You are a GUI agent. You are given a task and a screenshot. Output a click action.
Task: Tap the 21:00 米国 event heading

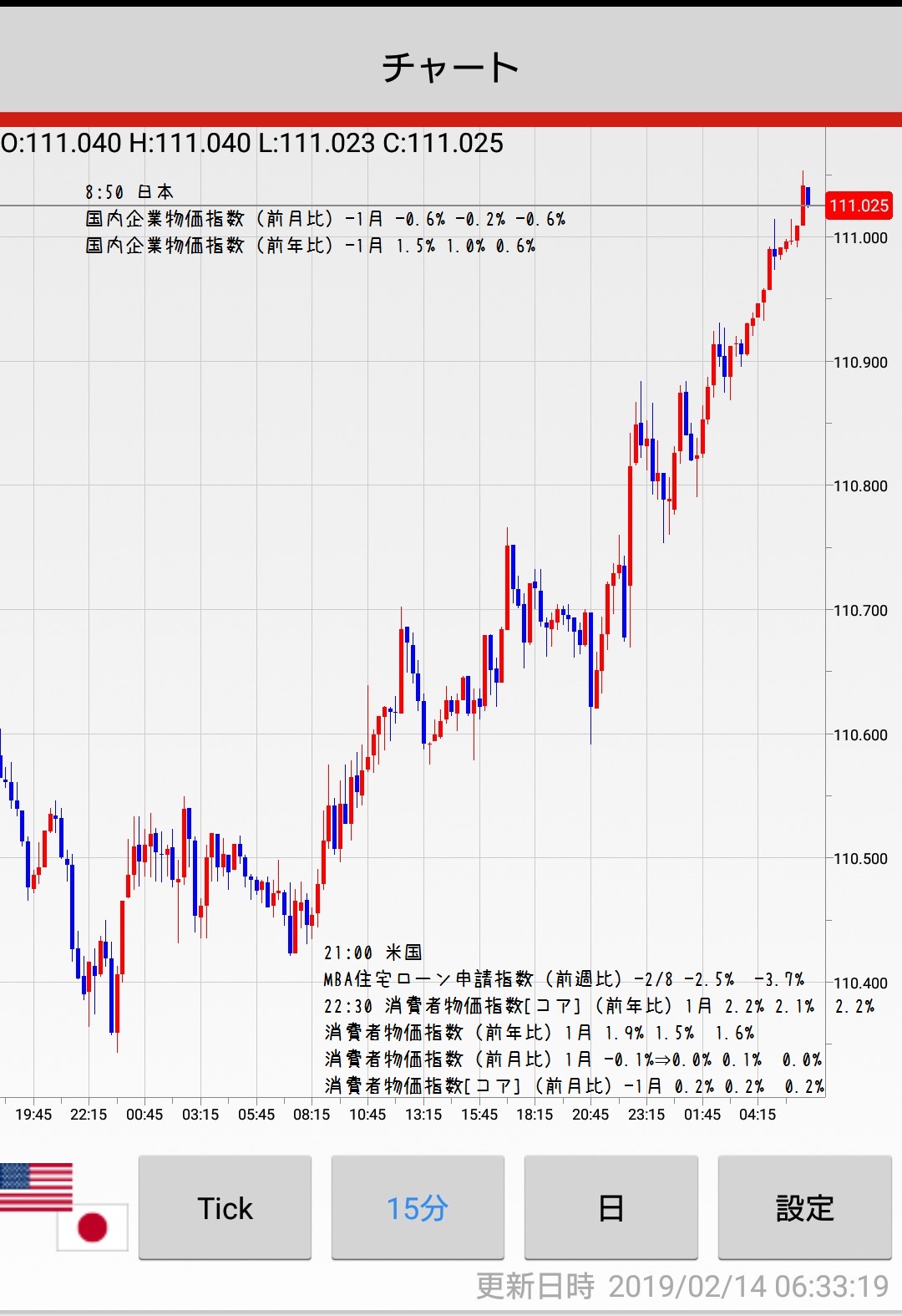[372, 953]
